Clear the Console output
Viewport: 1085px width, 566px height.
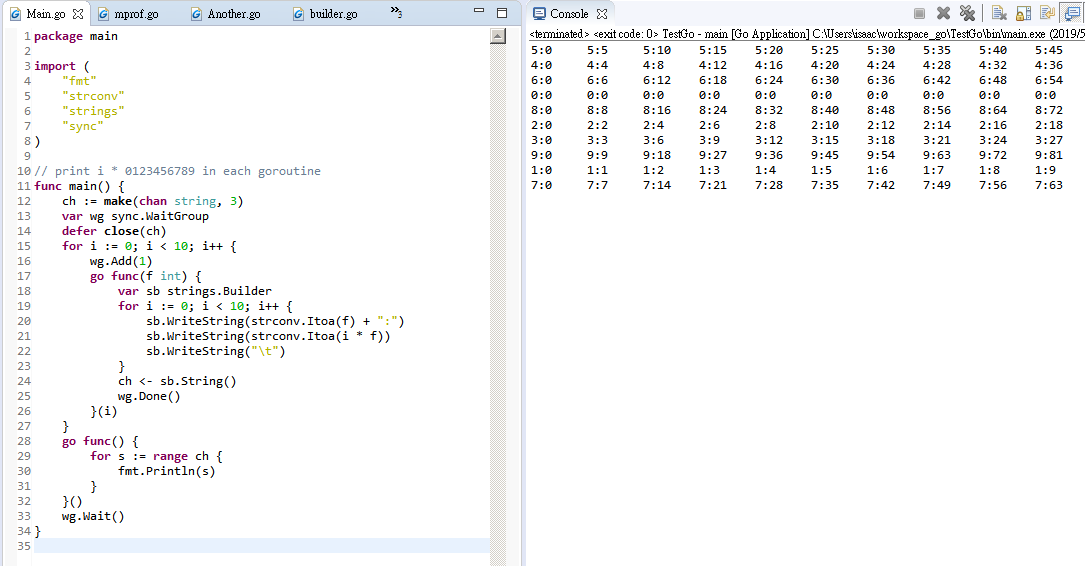pos(999,14)
